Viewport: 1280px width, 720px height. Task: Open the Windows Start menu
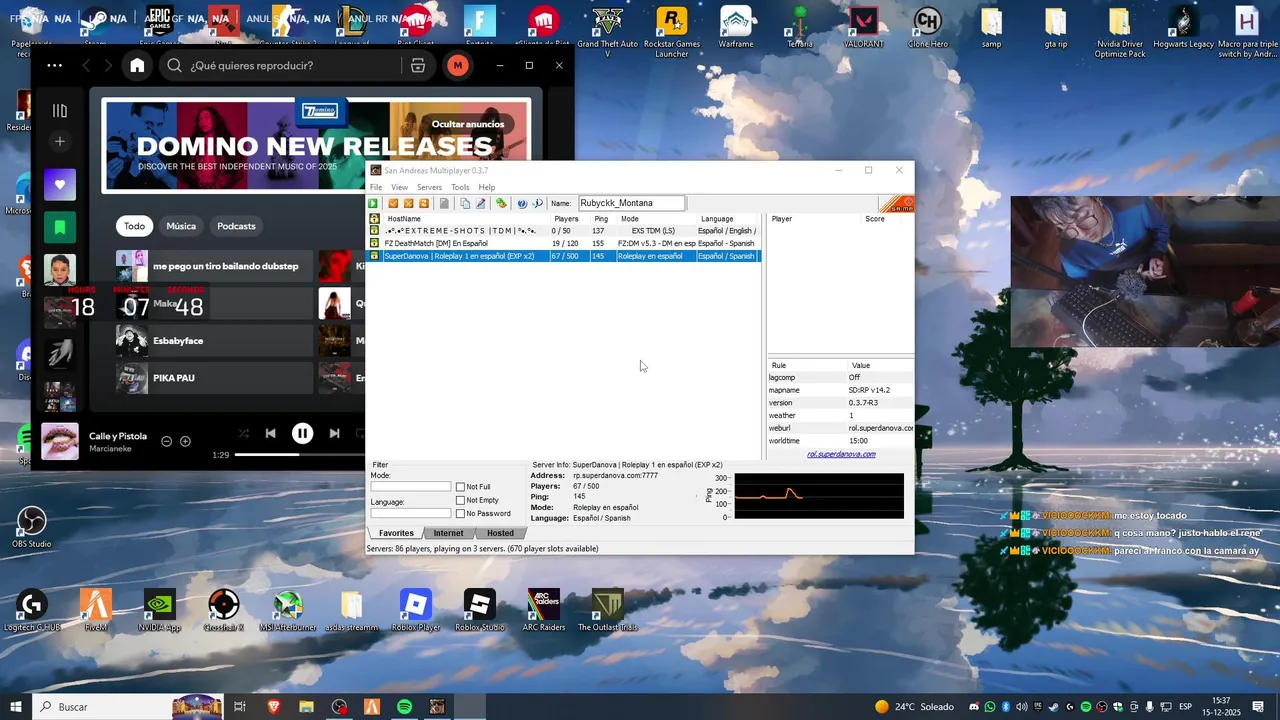16,707
